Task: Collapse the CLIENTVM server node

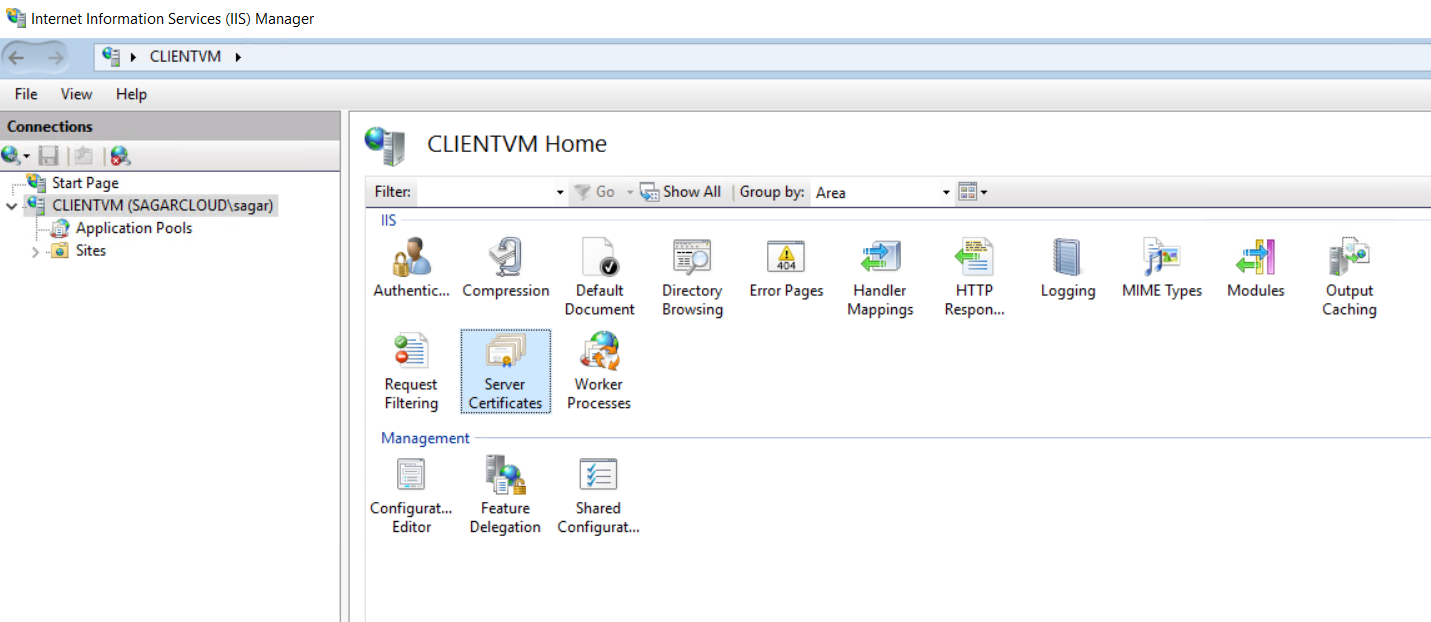Action: point(12,206)
